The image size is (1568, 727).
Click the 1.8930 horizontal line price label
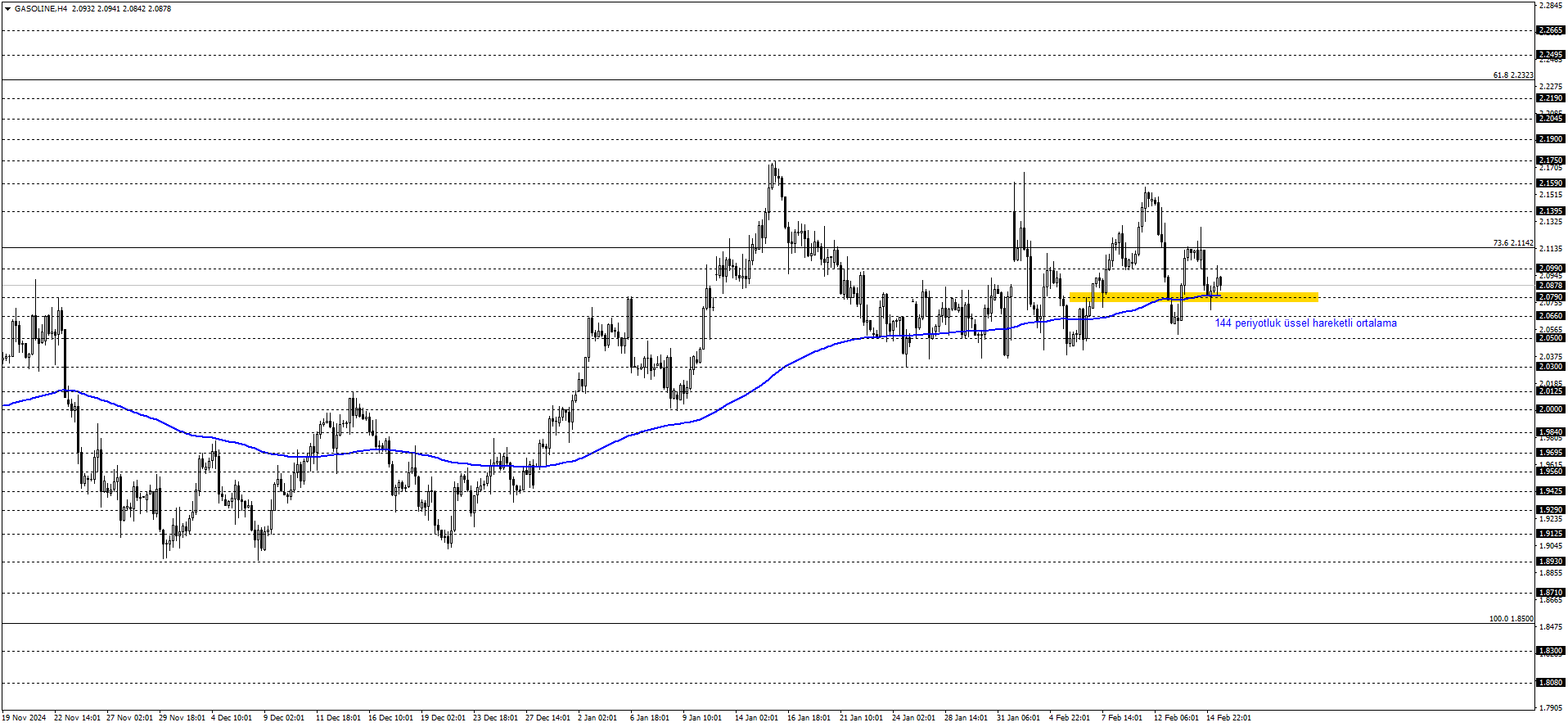click(x=1551, y=562)
